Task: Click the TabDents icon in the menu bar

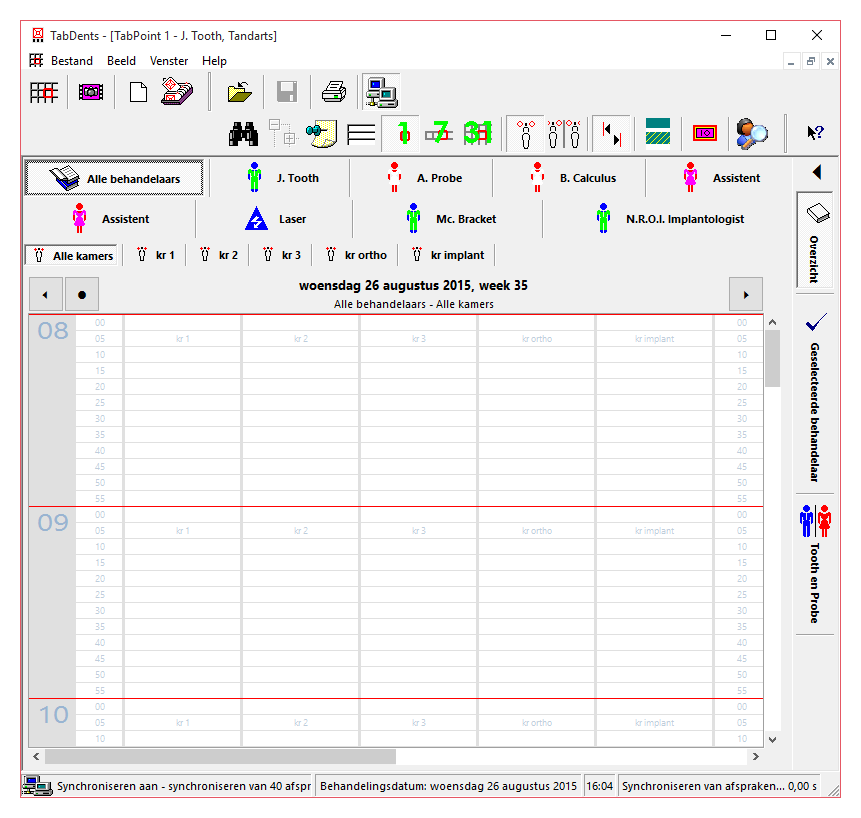Action: pos(36,60)
